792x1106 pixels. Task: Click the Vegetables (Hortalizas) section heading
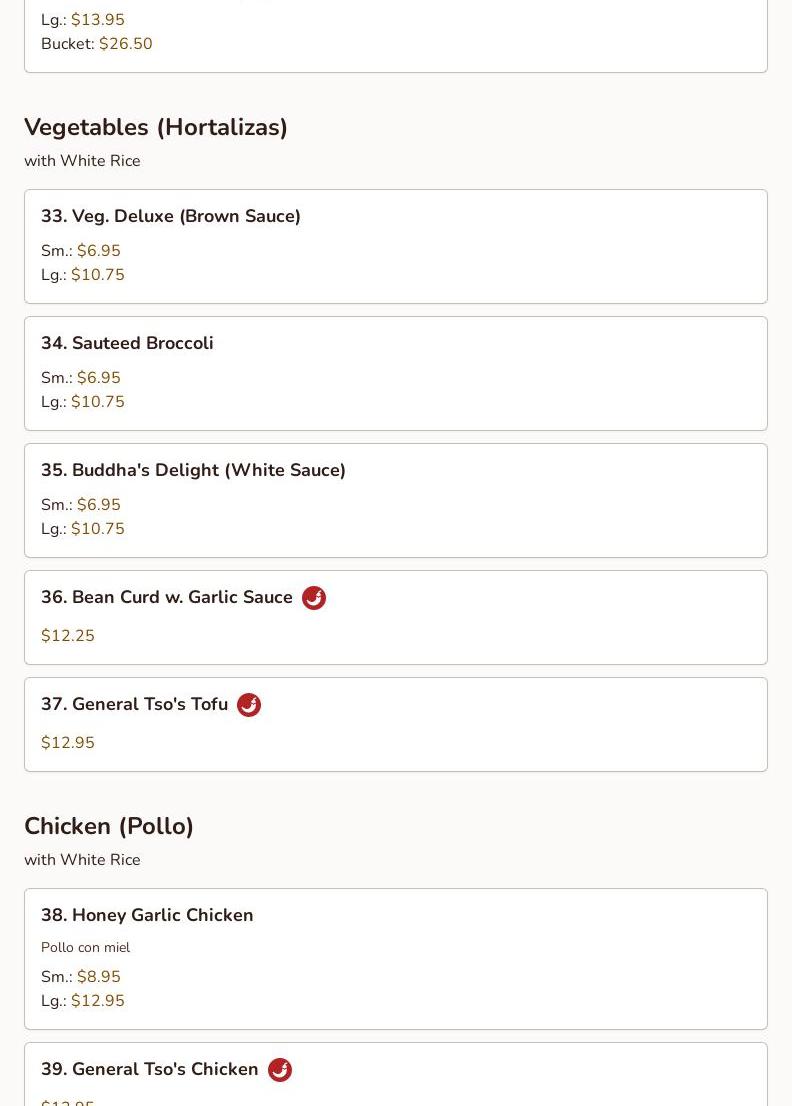[x=156, y=127]
